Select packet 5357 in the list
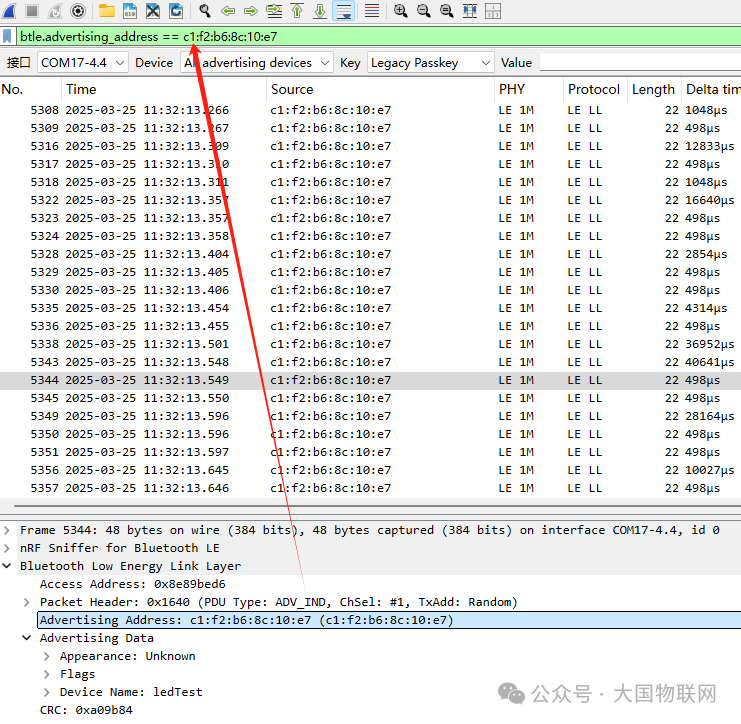 [x=370, y=488]
